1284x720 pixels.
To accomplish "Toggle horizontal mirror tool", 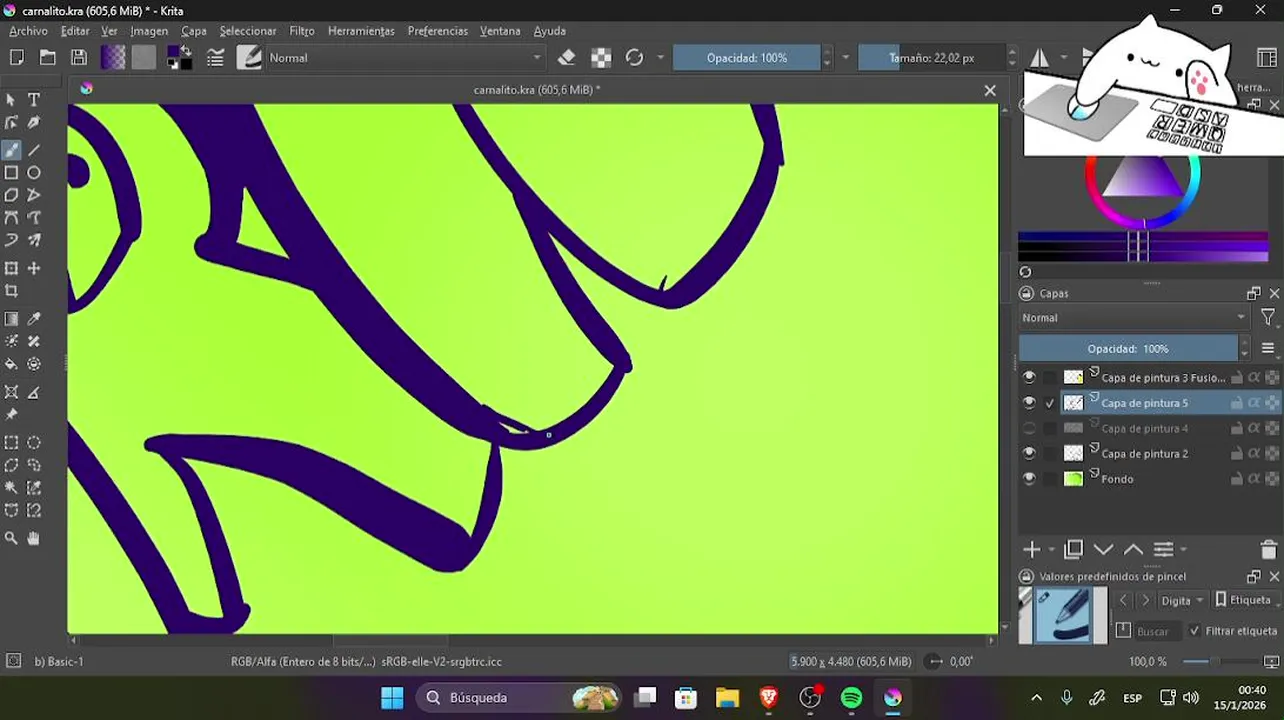I will point(1040,58).
